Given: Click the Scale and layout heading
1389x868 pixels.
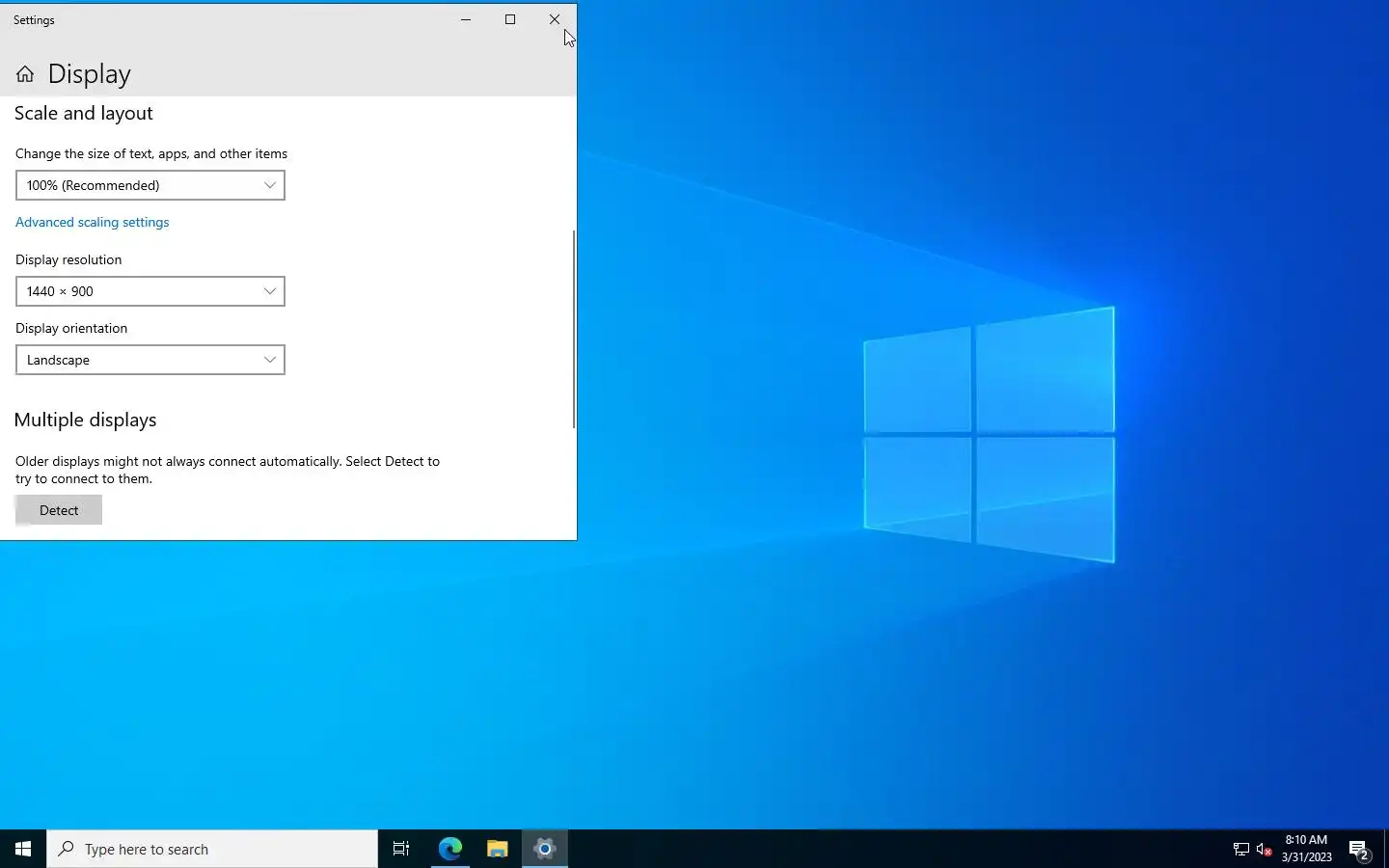Looking at the screenshot, I should pyautogui.click(x=84, y=113).
